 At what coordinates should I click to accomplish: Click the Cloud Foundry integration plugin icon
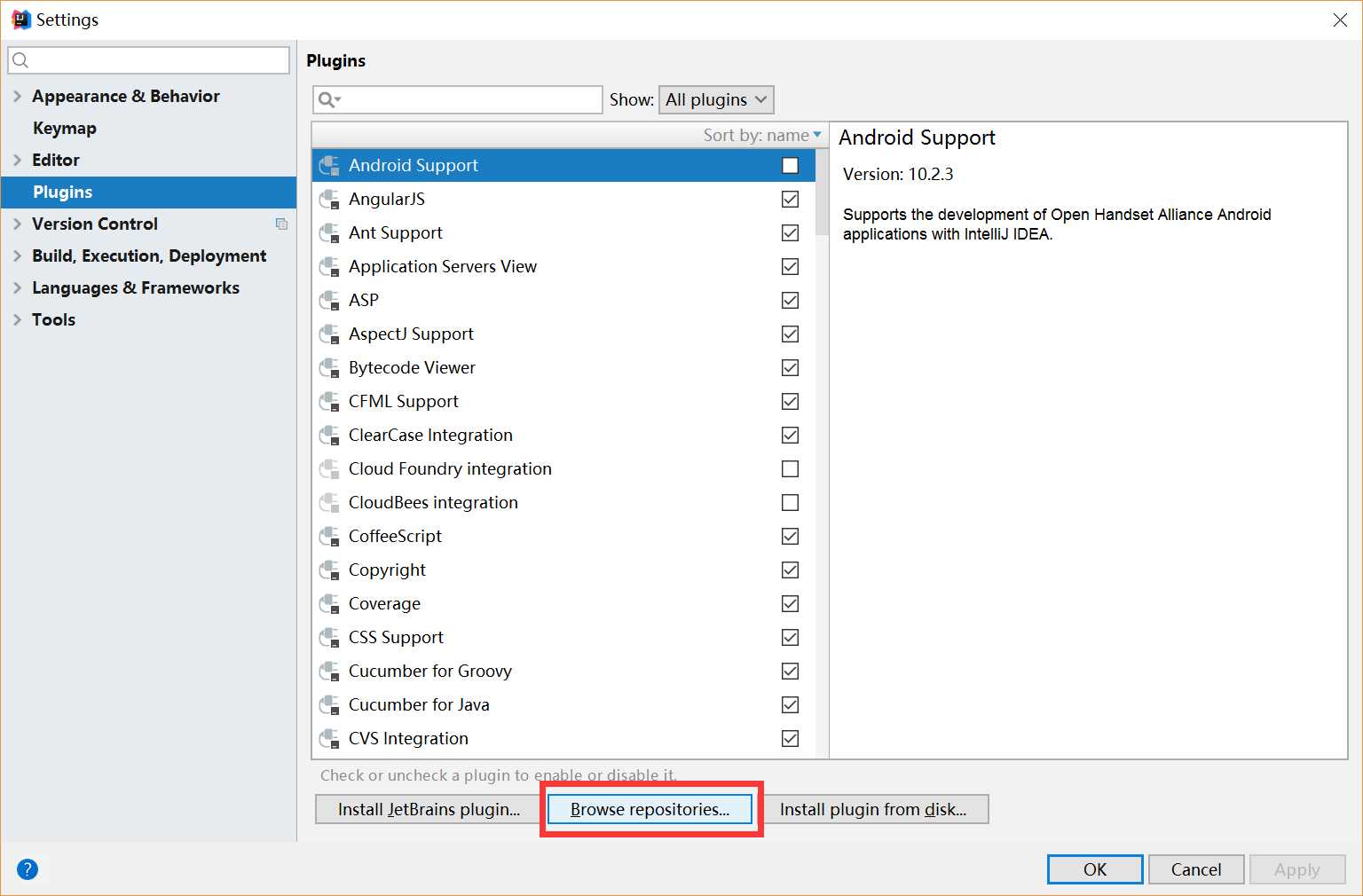(329, 469)
